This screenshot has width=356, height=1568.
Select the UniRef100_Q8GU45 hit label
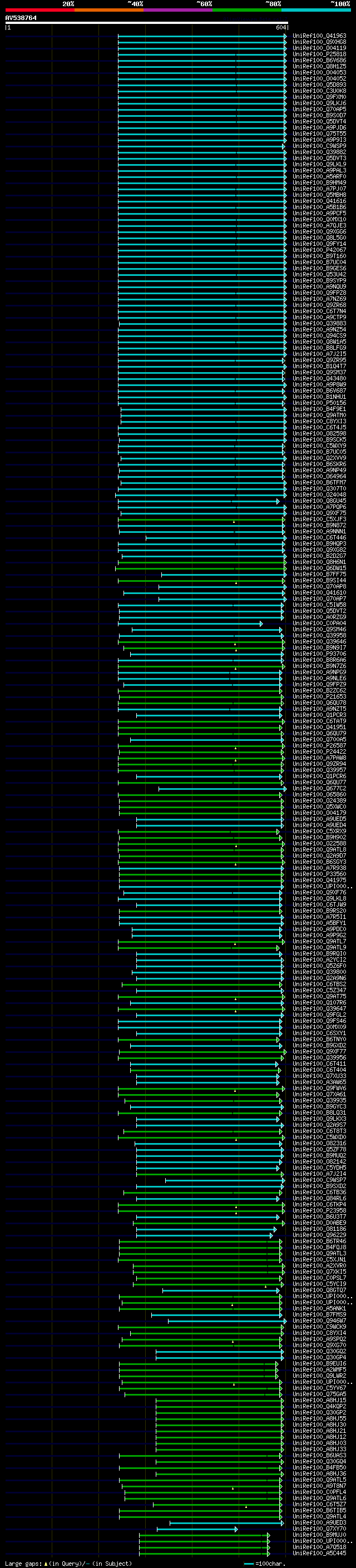[x=319, y=501]
